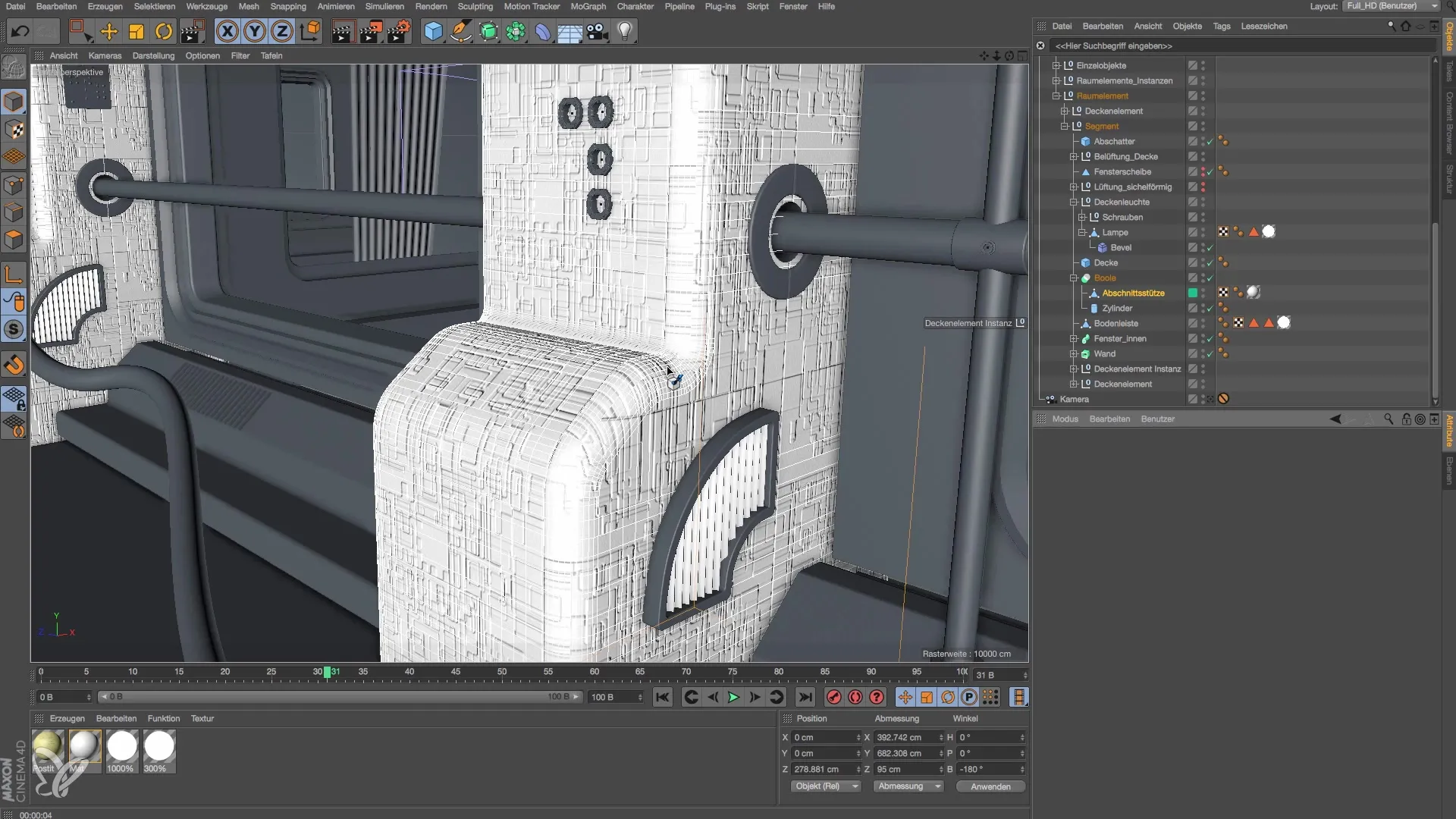Click Abschnittsstütze green layer swatch
The image size is (1456, 819).
tap(1192, 293)
